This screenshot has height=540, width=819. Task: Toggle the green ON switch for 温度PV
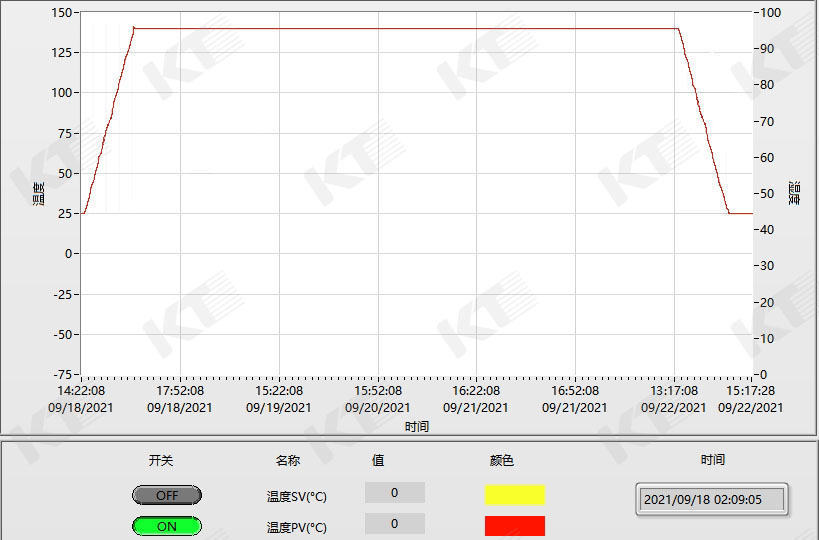point(166,526)
